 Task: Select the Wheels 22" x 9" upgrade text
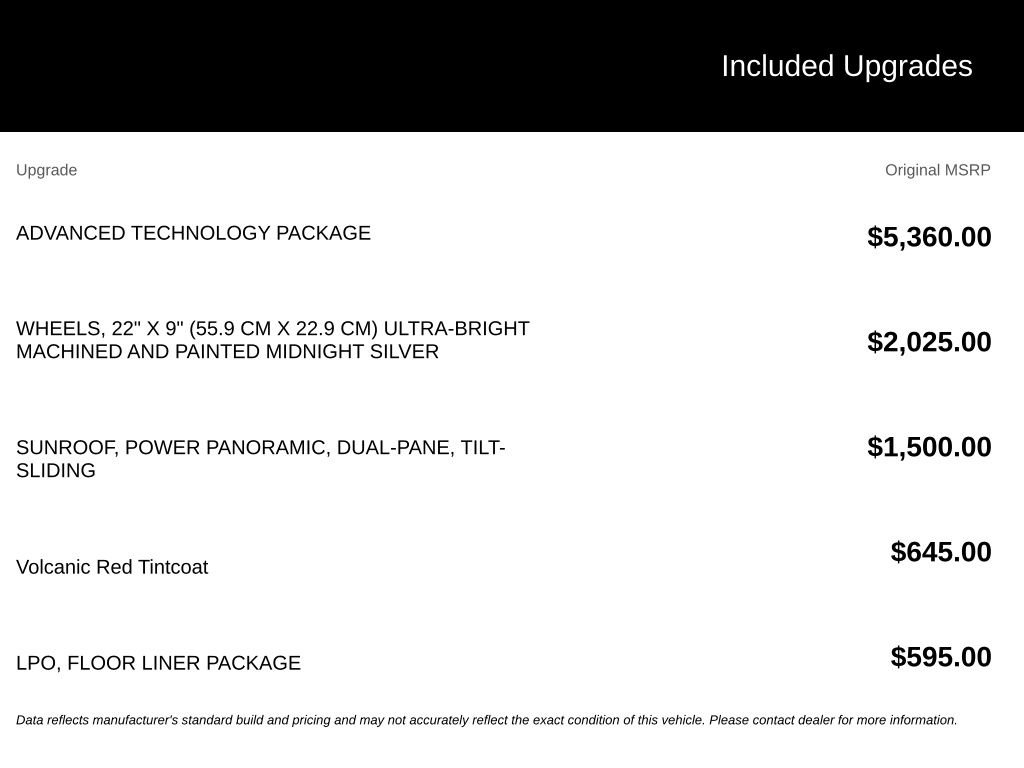click(x=272, y=340)
